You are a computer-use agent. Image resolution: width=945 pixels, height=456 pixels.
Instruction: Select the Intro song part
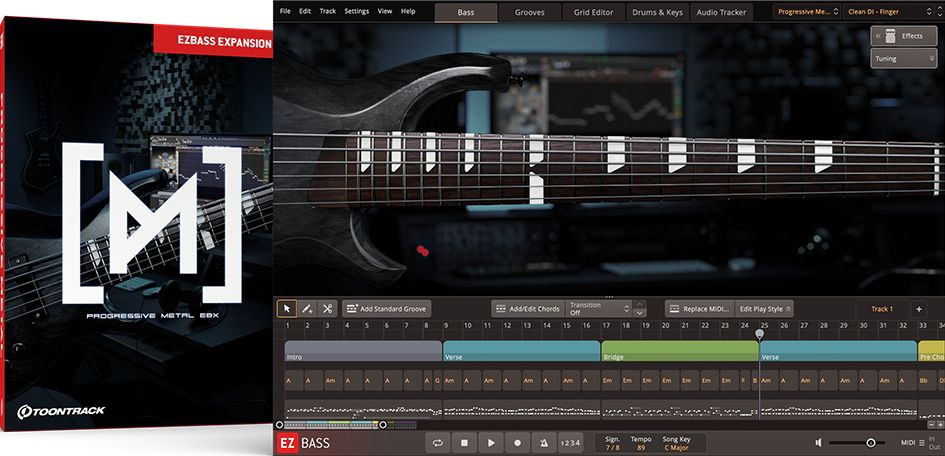363,351
